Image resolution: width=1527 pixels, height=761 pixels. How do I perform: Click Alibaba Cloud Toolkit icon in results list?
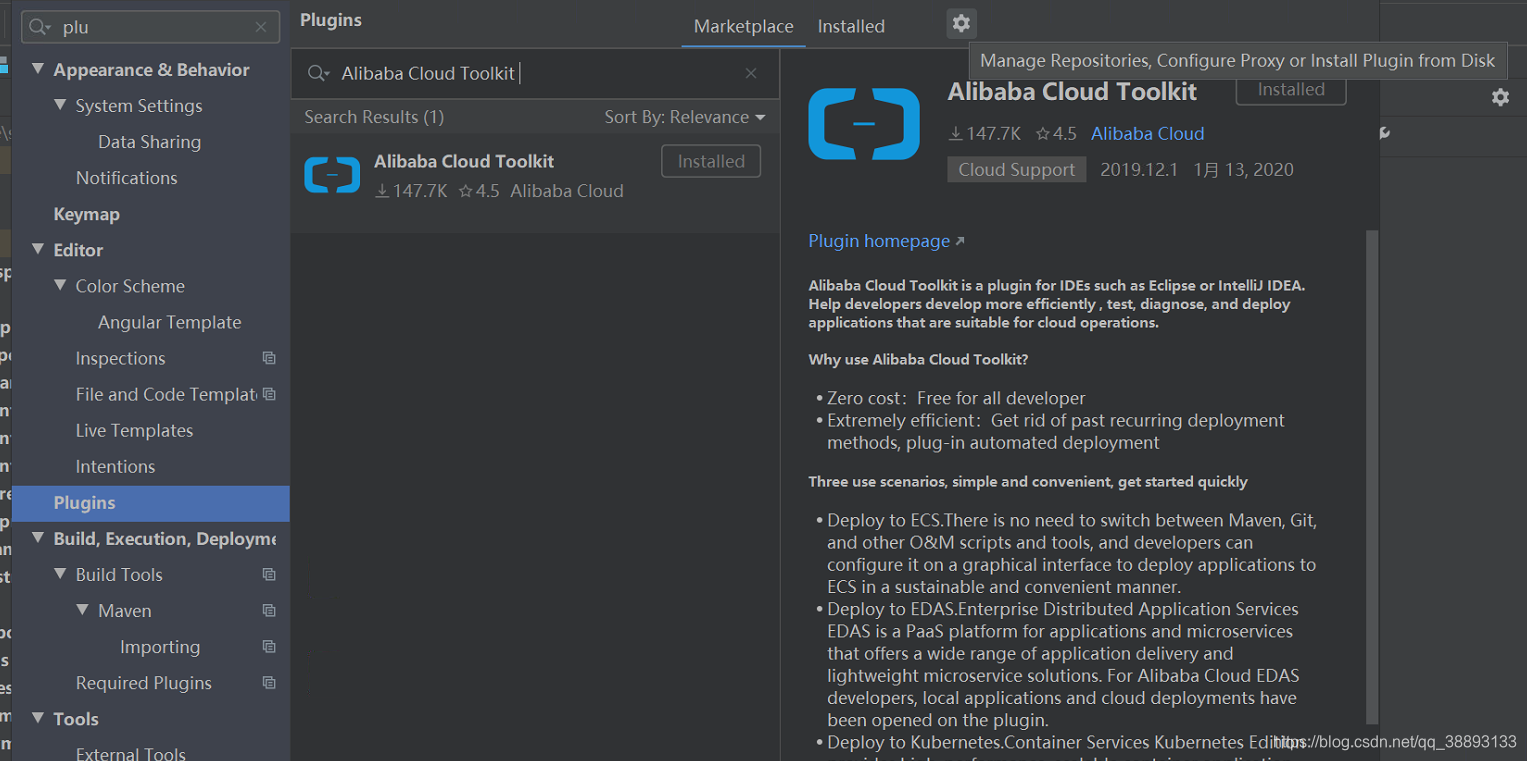coord(332,175)
